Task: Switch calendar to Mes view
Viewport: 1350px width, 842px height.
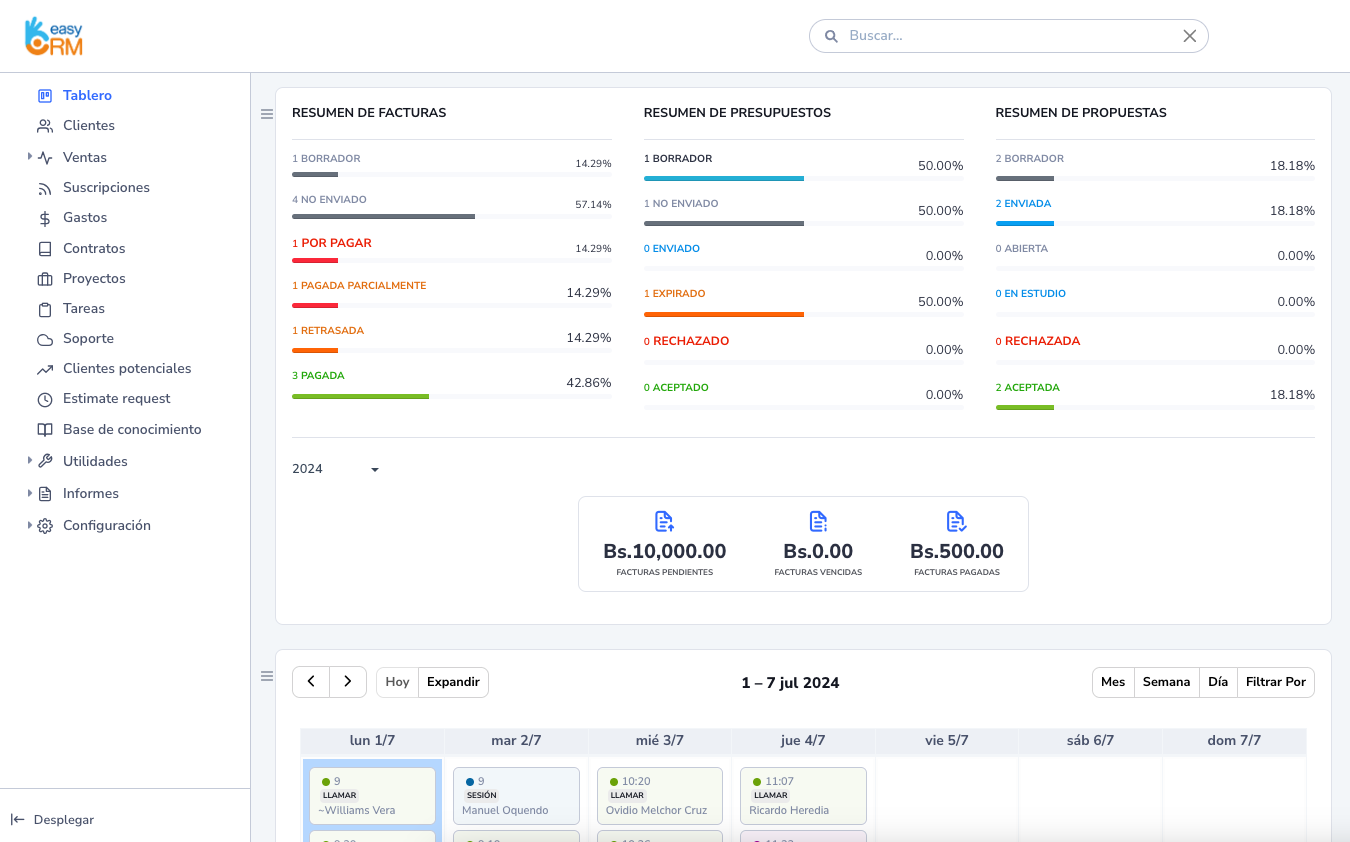Action: click(1113, 682)
